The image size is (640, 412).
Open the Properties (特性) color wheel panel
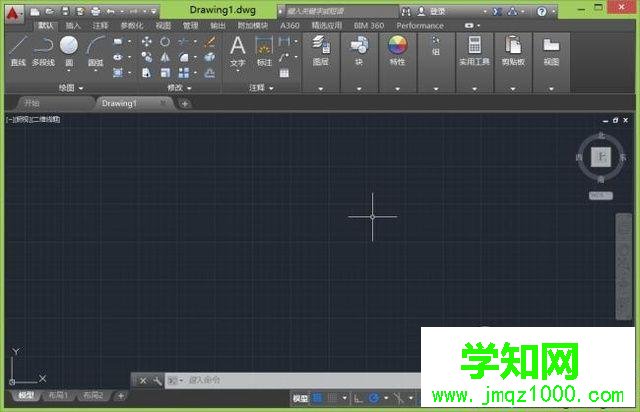click(398, 51)
